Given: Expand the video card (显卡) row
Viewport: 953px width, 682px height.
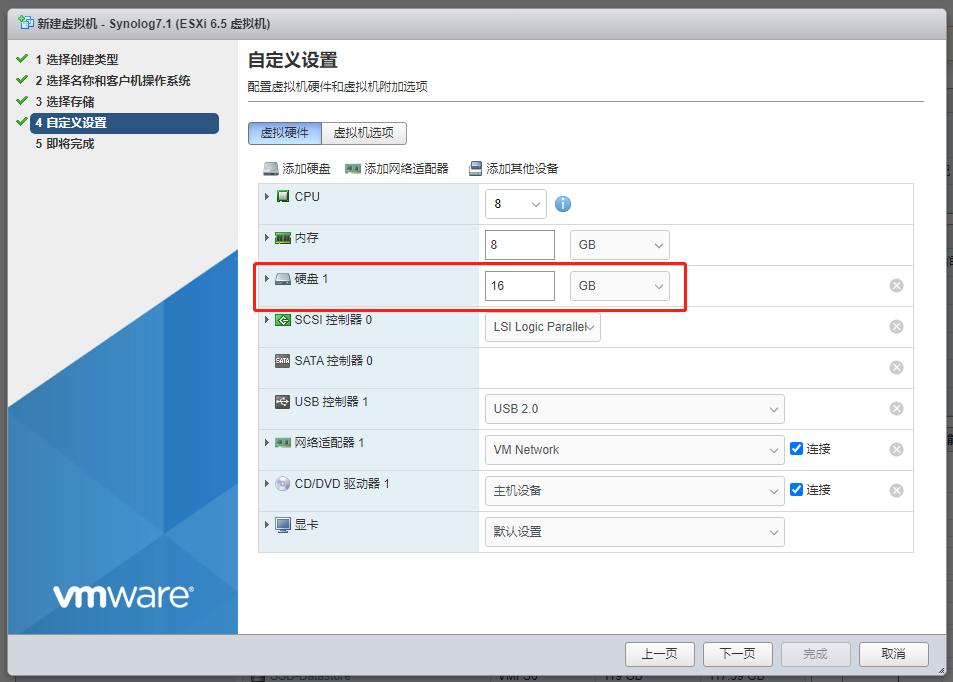Looking at the screenshot, I should (x=267, y=525).
